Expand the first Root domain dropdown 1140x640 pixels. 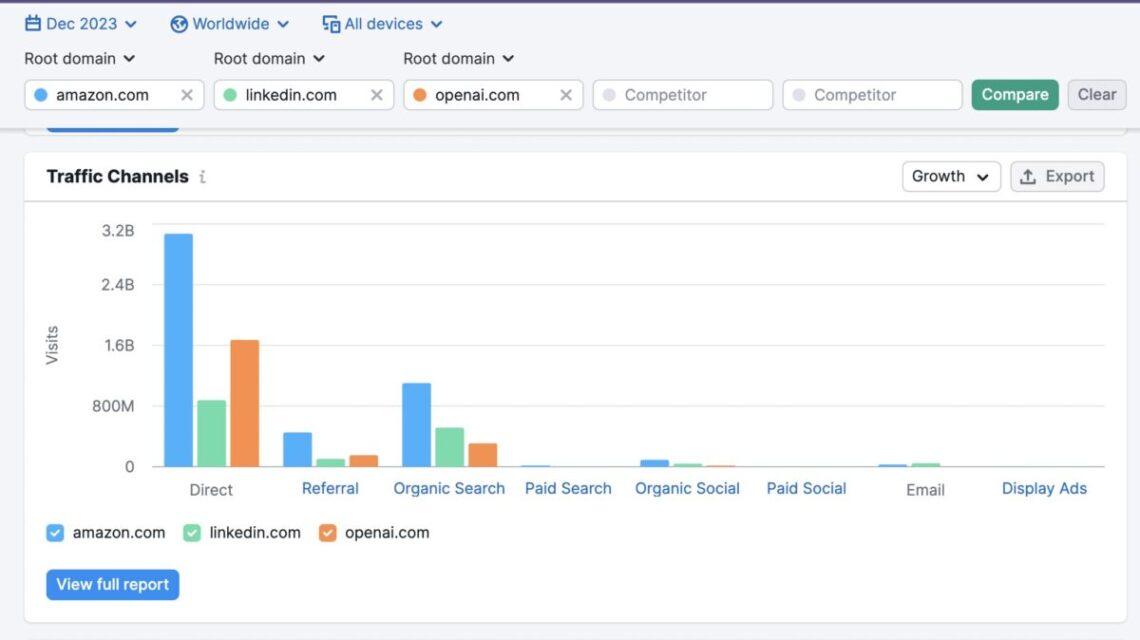[80, 58]
